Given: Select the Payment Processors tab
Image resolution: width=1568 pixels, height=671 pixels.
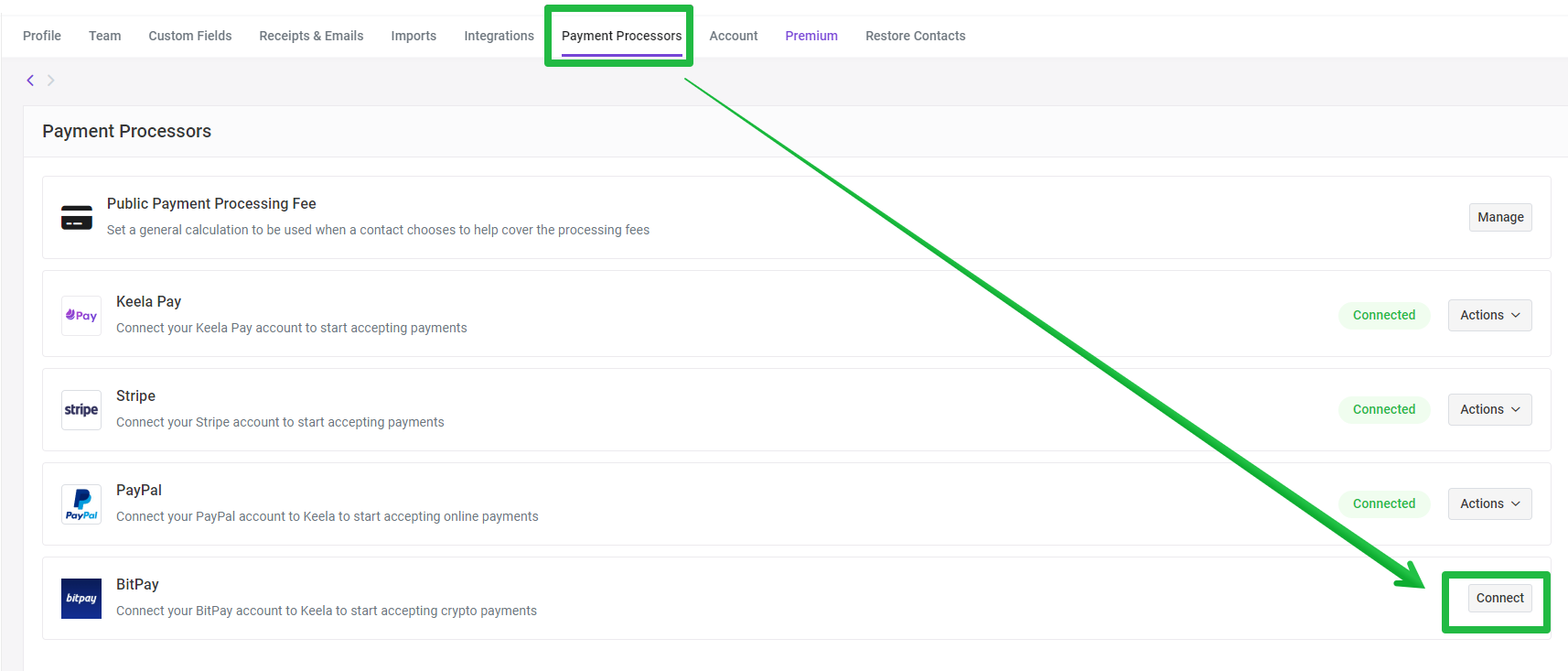Looking at the screenshot, I should [x=621, y=36].
